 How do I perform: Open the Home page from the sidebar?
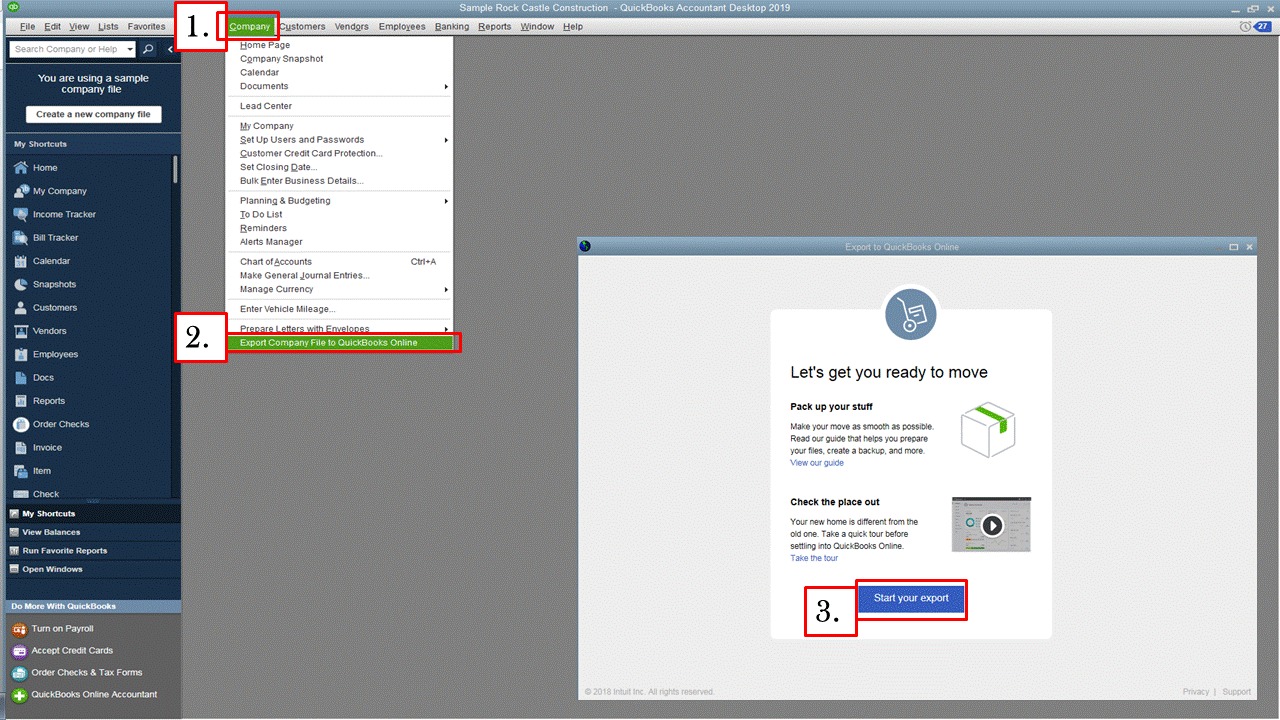click(x=45, y=167)
